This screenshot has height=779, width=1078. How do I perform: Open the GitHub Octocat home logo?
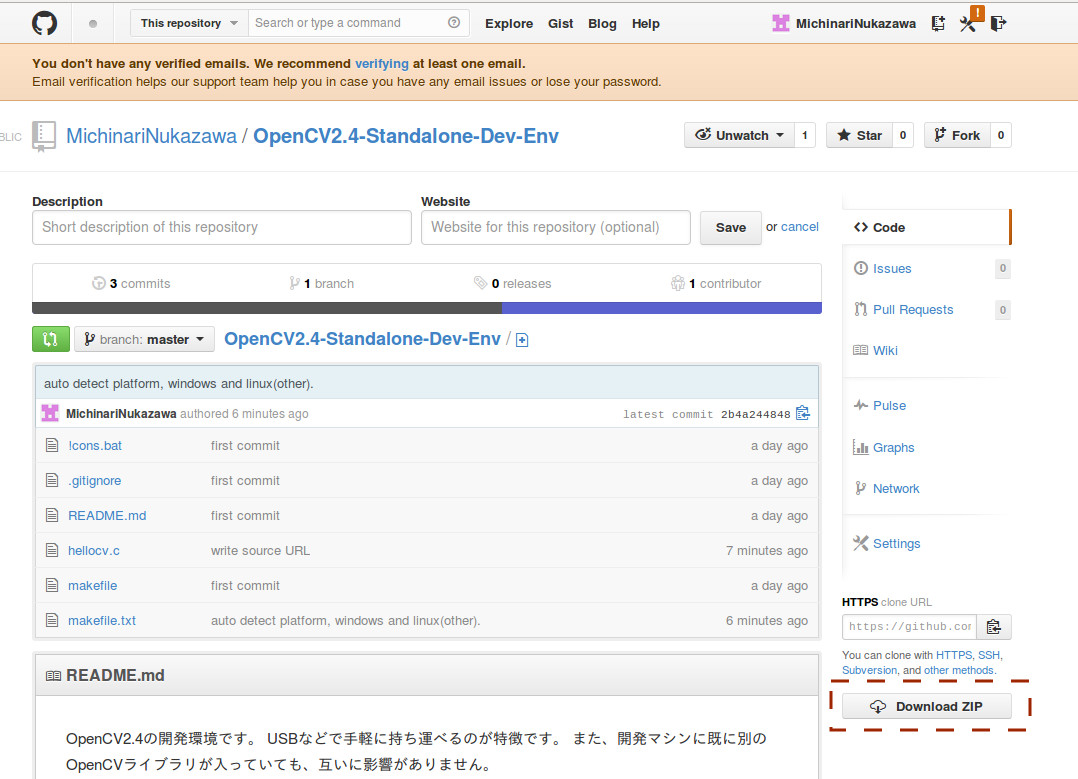tap(45, 23)
